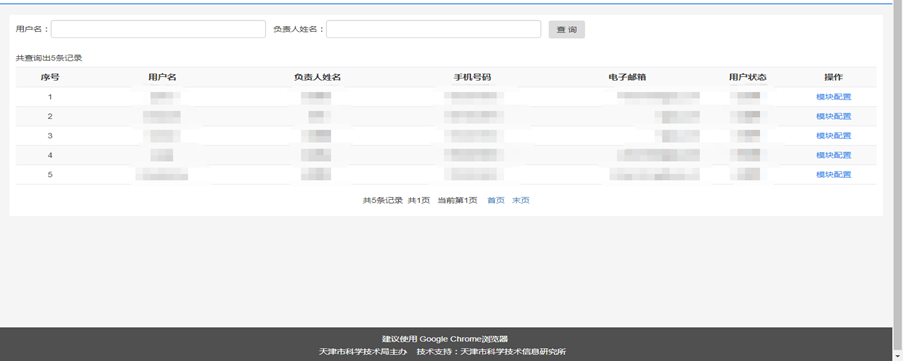The width and height of the screenshot is (903, 361).
Task: Click the 共查询出5条记录 text
Action: 49,58
